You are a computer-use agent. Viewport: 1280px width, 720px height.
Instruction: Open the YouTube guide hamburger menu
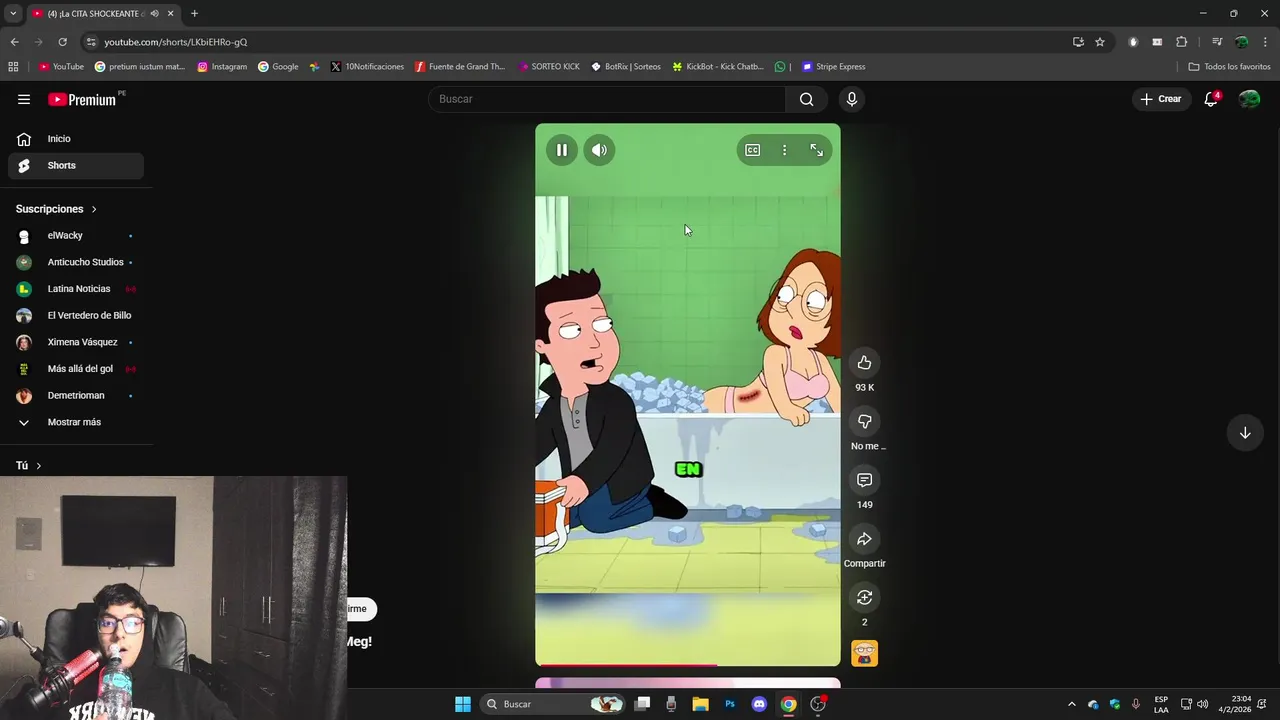tap(24, 99)
